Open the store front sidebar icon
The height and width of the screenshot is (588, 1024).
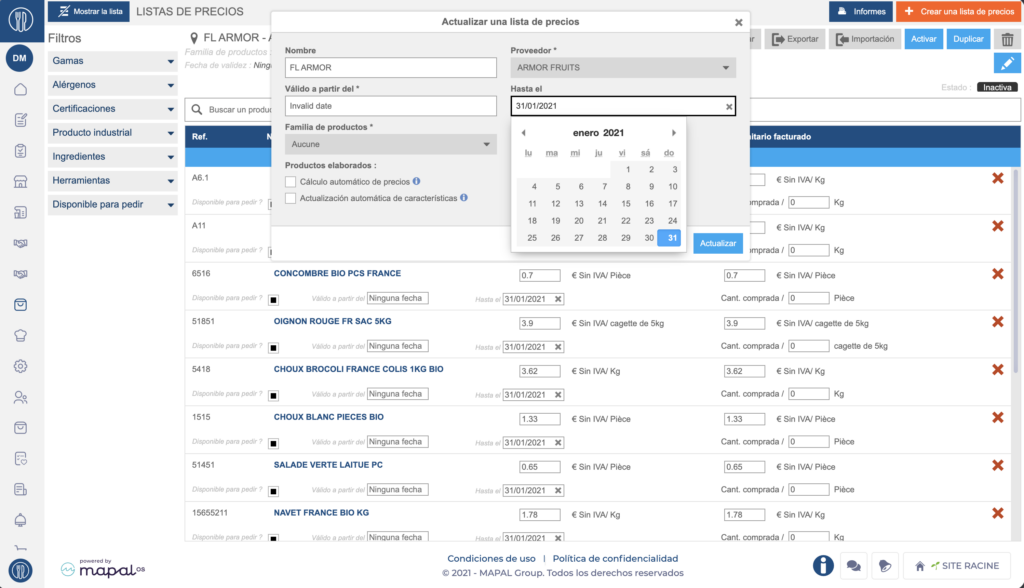click(20, 182)
